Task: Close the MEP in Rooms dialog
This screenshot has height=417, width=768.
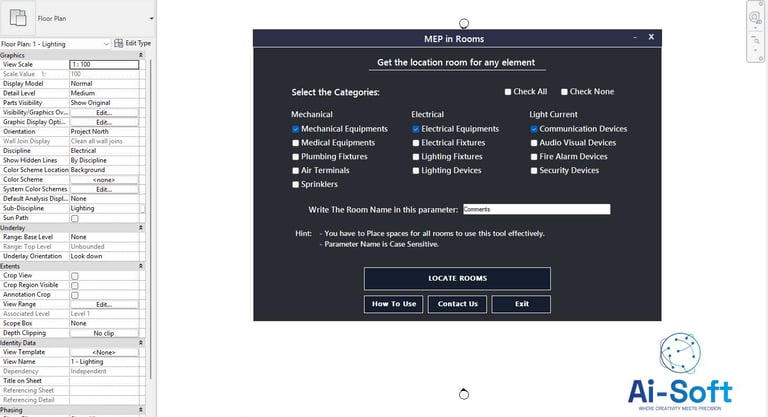Action: tap(651, 37)
